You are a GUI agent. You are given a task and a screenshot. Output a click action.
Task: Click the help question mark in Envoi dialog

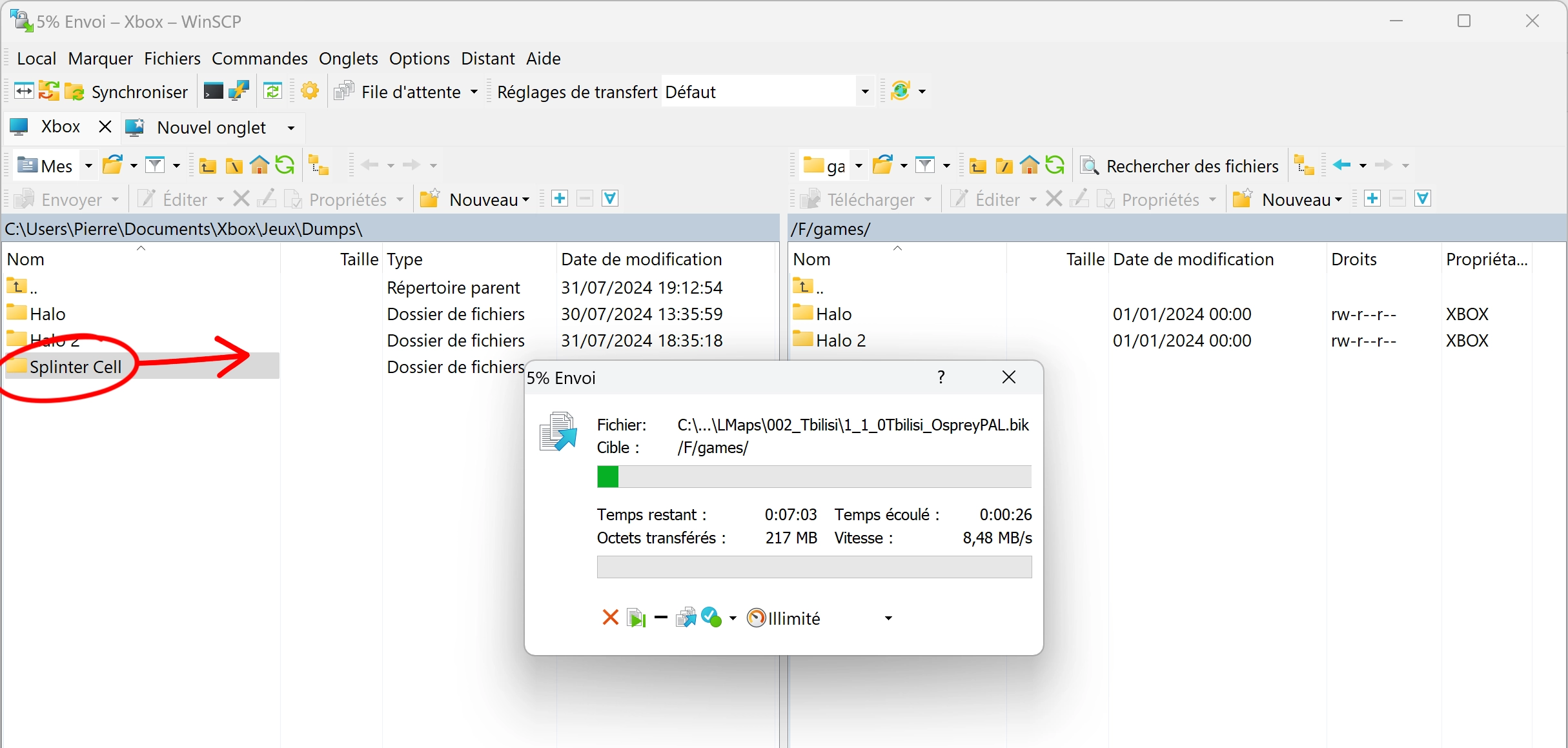[x=941, y=377]
